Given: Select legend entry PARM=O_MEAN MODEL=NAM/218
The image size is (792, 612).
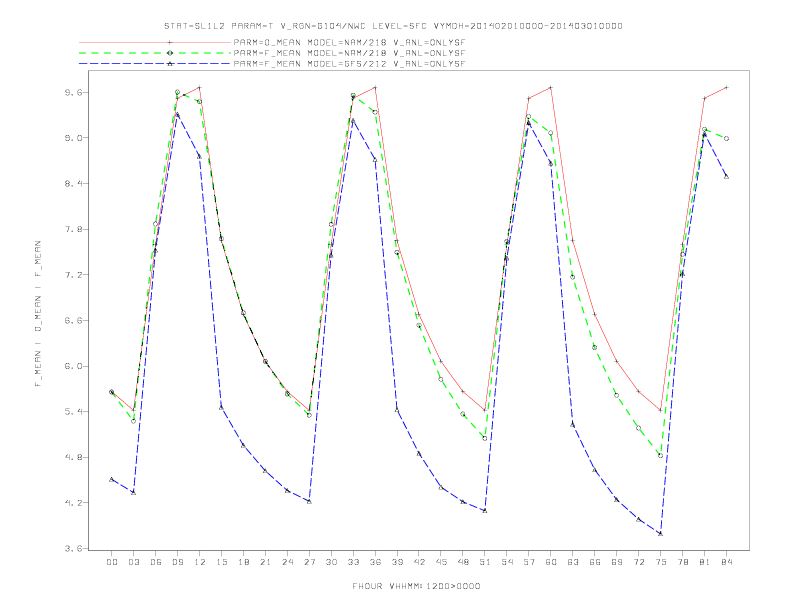Looking at the screenshot, I should click(349, 43).
